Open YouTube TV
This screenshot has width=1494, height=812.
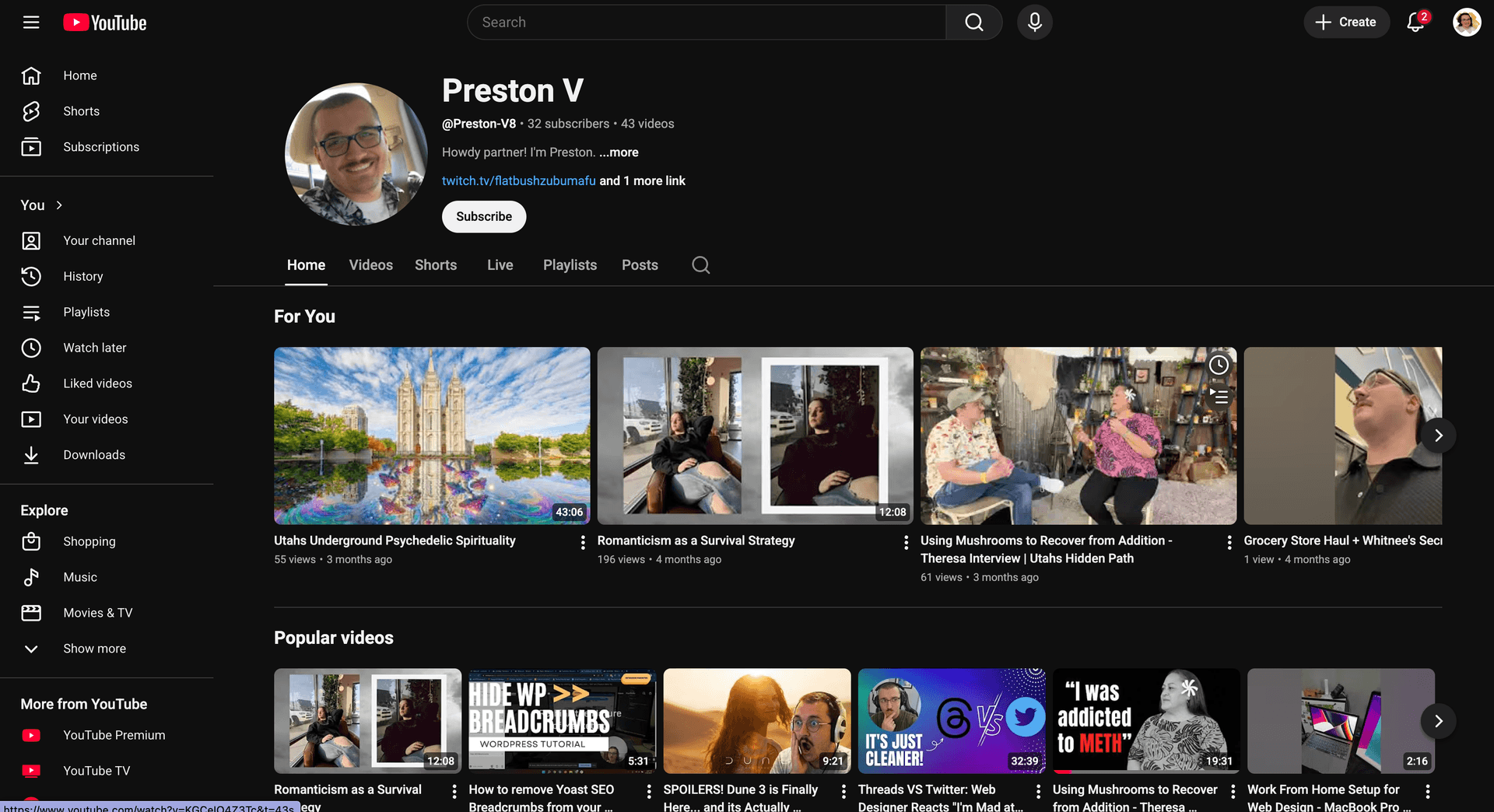pos(107,771)
